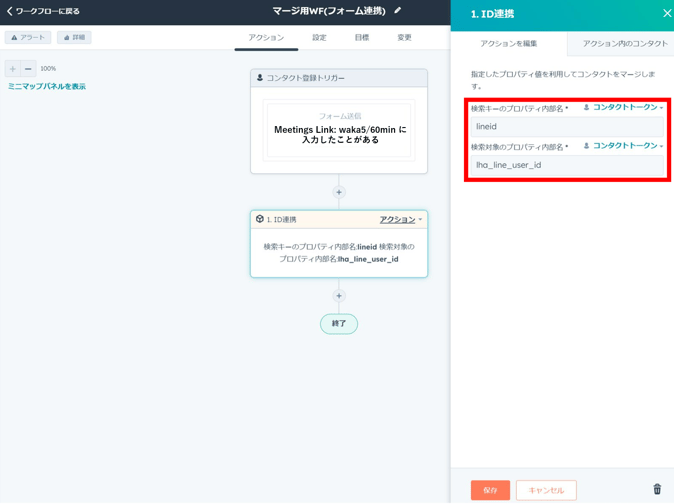Zoom in with the plus button

(13, 69)
